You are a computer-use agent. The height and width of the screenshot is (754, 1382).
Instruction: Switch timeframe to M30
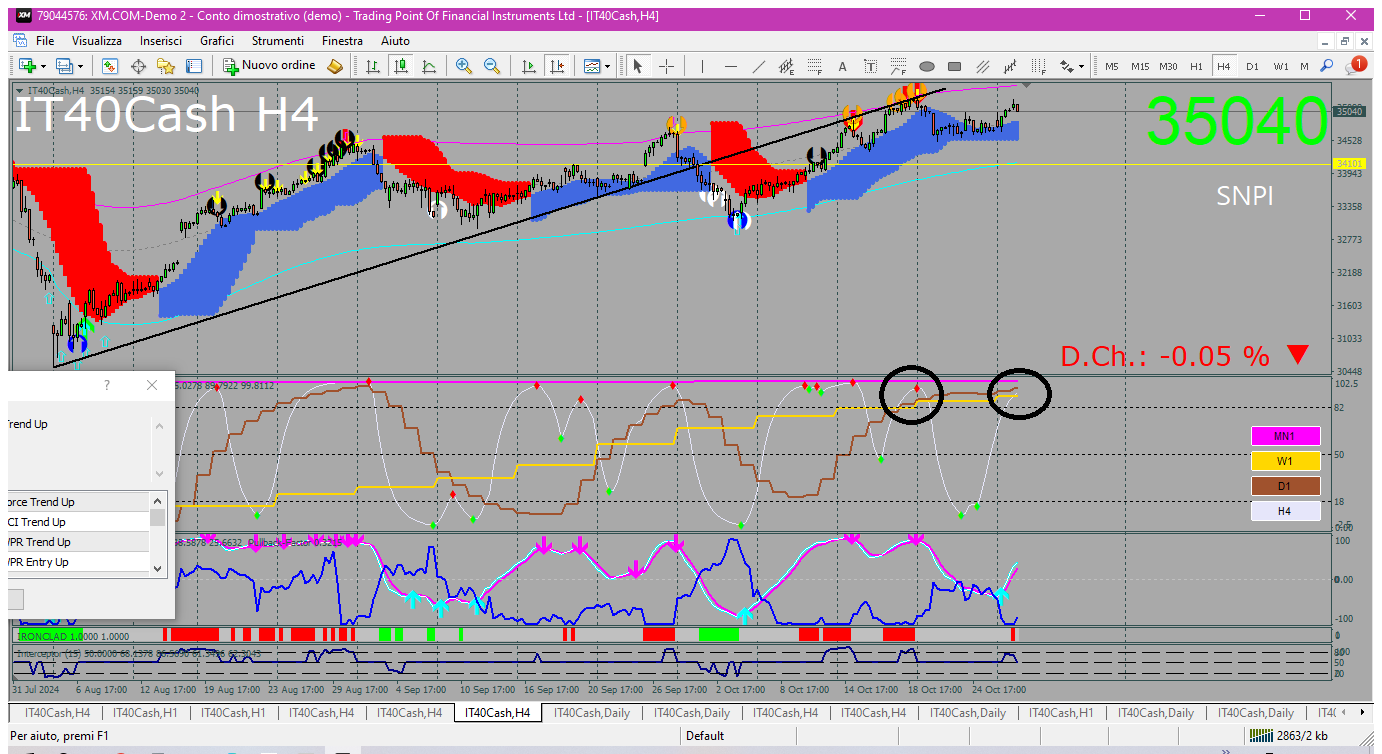pyautogui.click(x=1168, y=66)
